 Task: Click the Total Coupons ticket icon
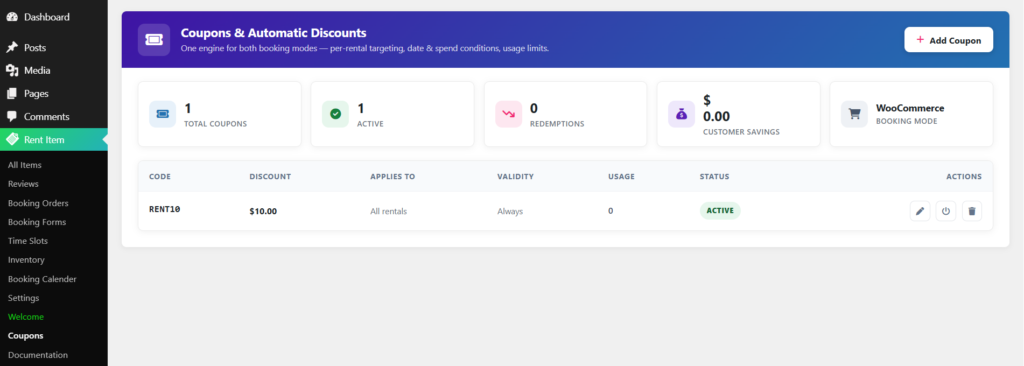pos(163,114)
